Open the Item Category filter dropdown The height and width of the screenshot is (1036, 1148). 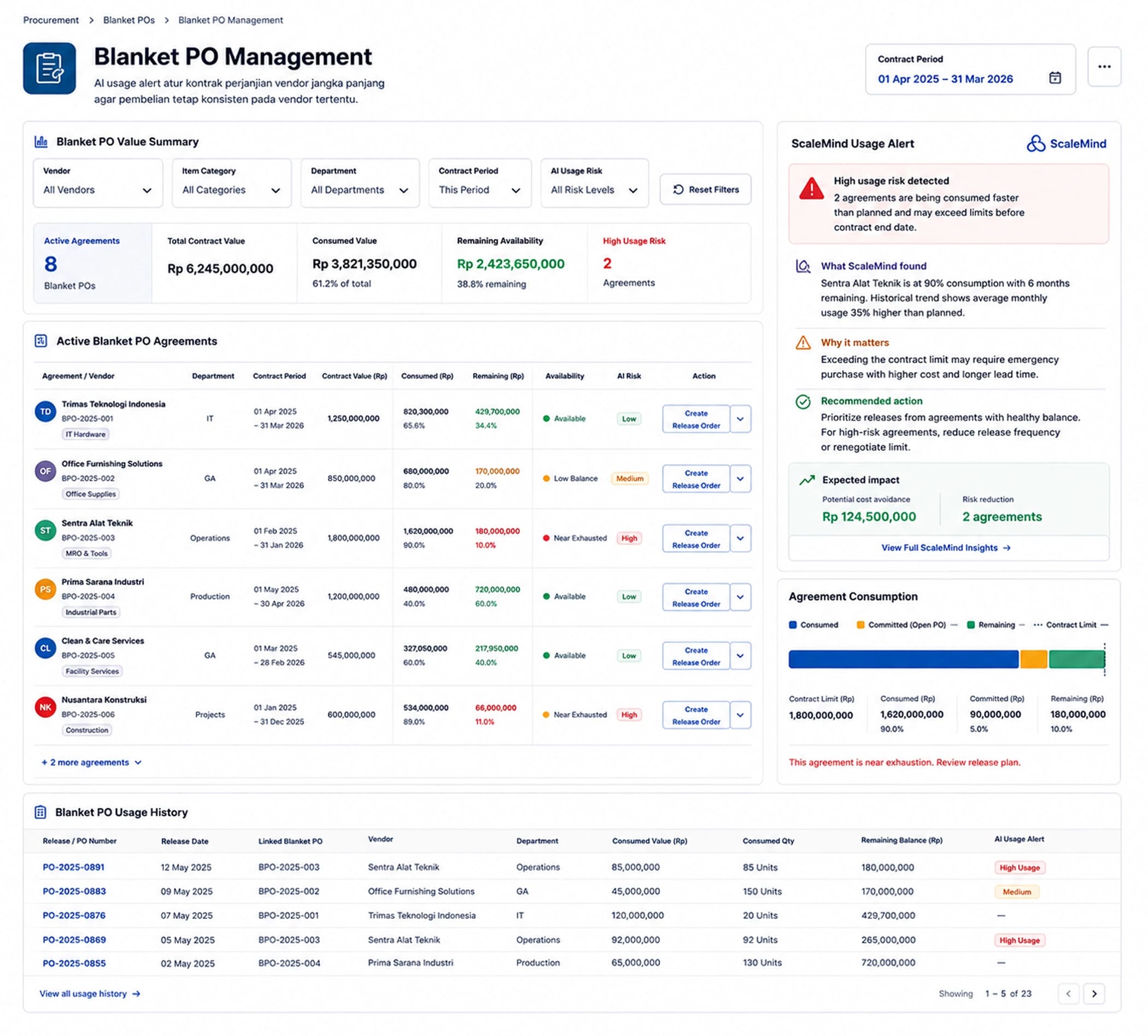(x=232, y=183)
